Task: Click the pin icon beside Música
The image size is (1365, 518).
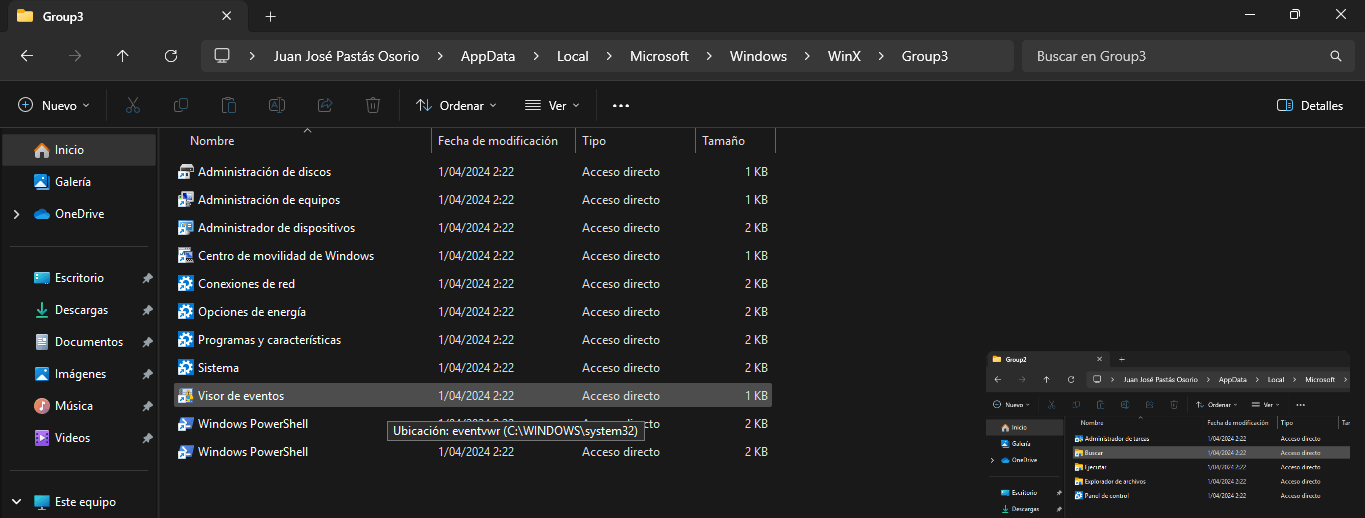Action: point(147,406)
